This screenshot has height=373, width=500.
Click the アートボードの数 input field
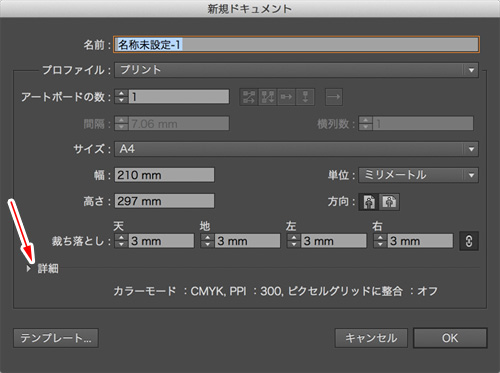pos(179,97)
